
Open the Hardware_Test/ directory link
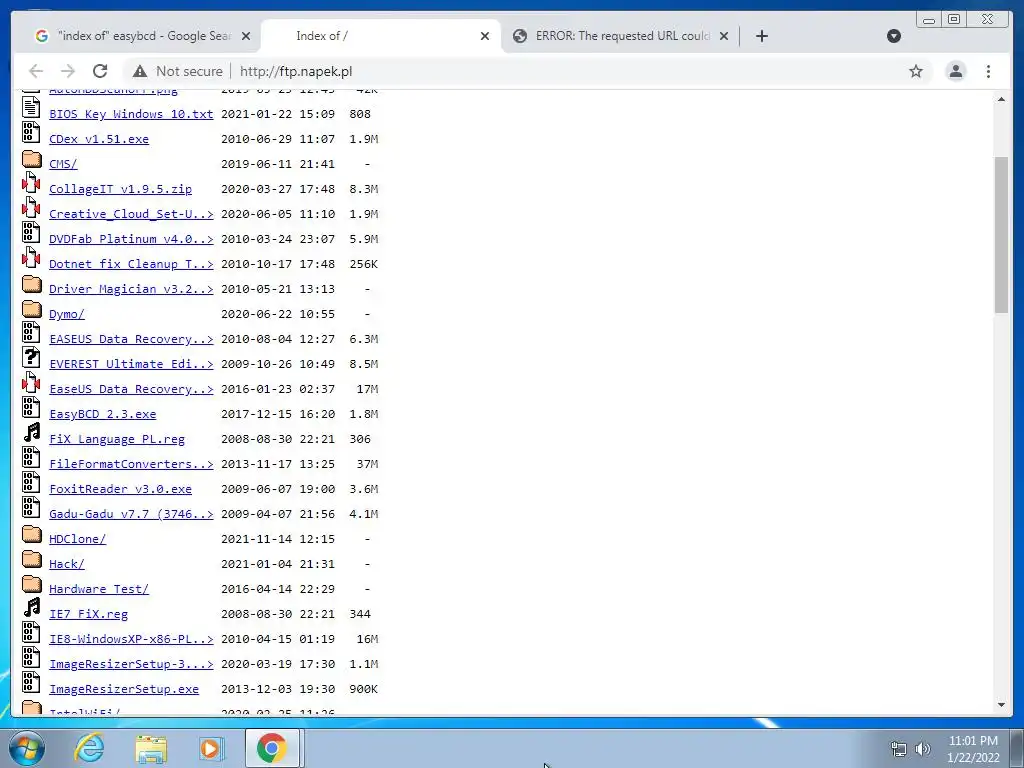99,589
